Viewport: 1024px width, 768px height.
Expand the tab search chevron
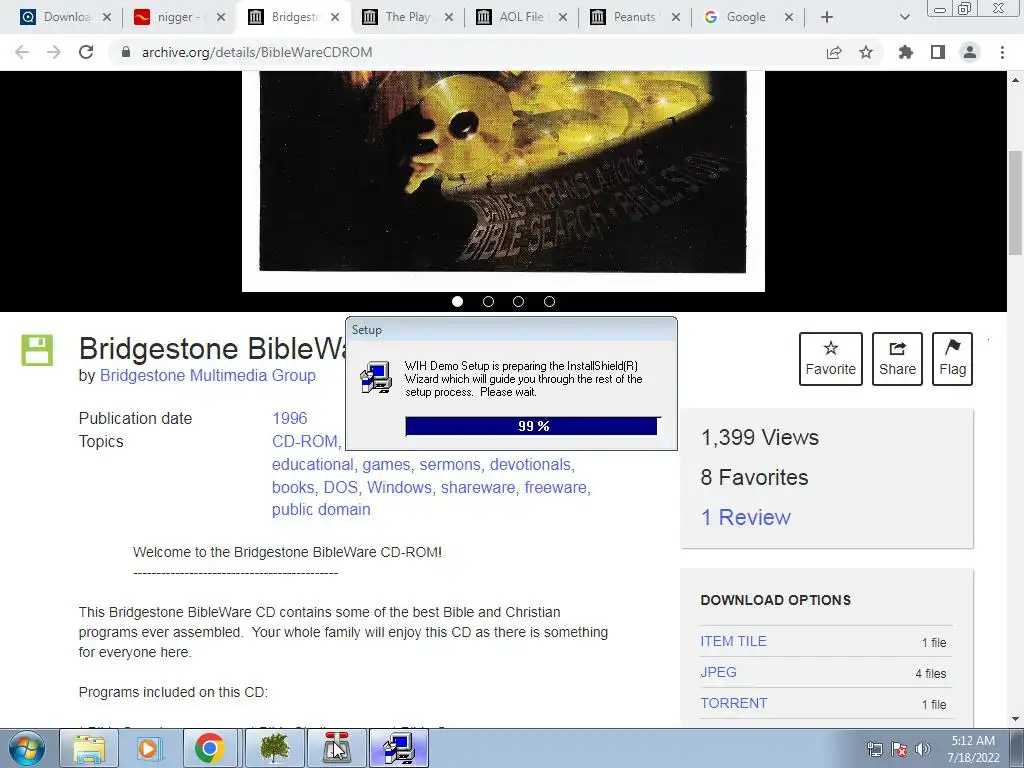[904, 17]
